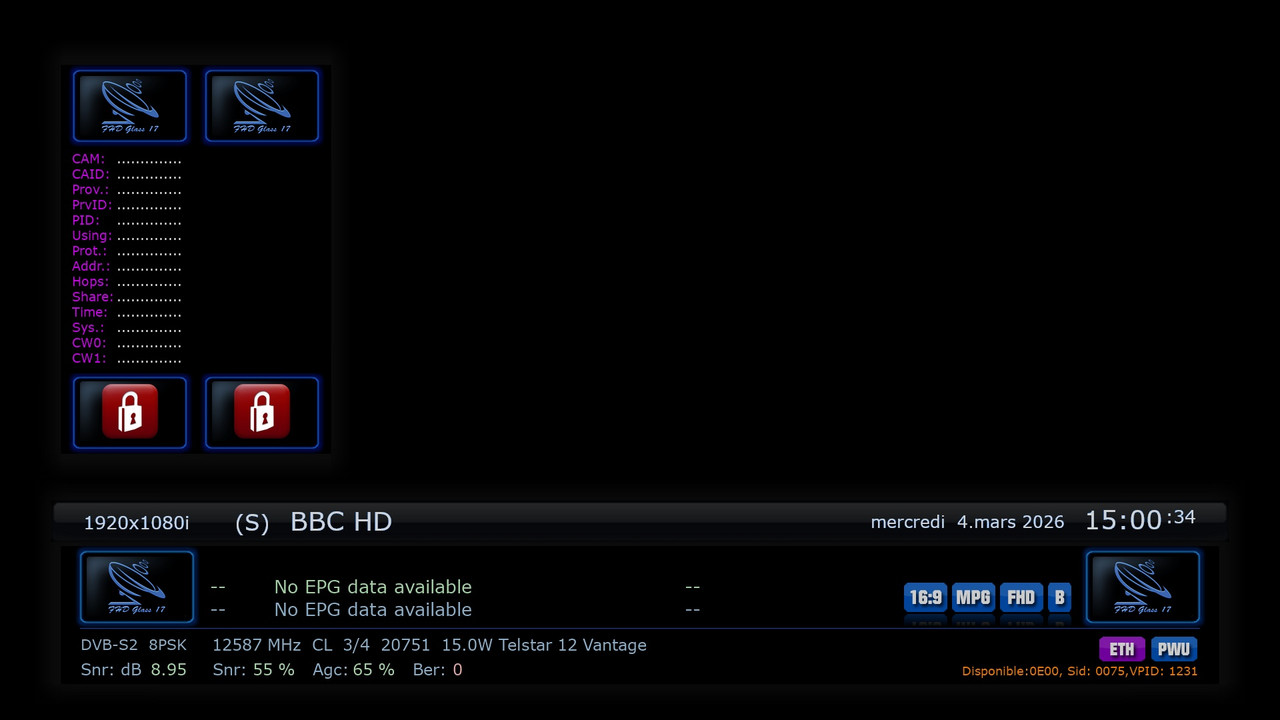The height and width of the screenshot is (720, 1280).
Task: Click the 15:00 clock display
Action: (x=1124, y=520)
